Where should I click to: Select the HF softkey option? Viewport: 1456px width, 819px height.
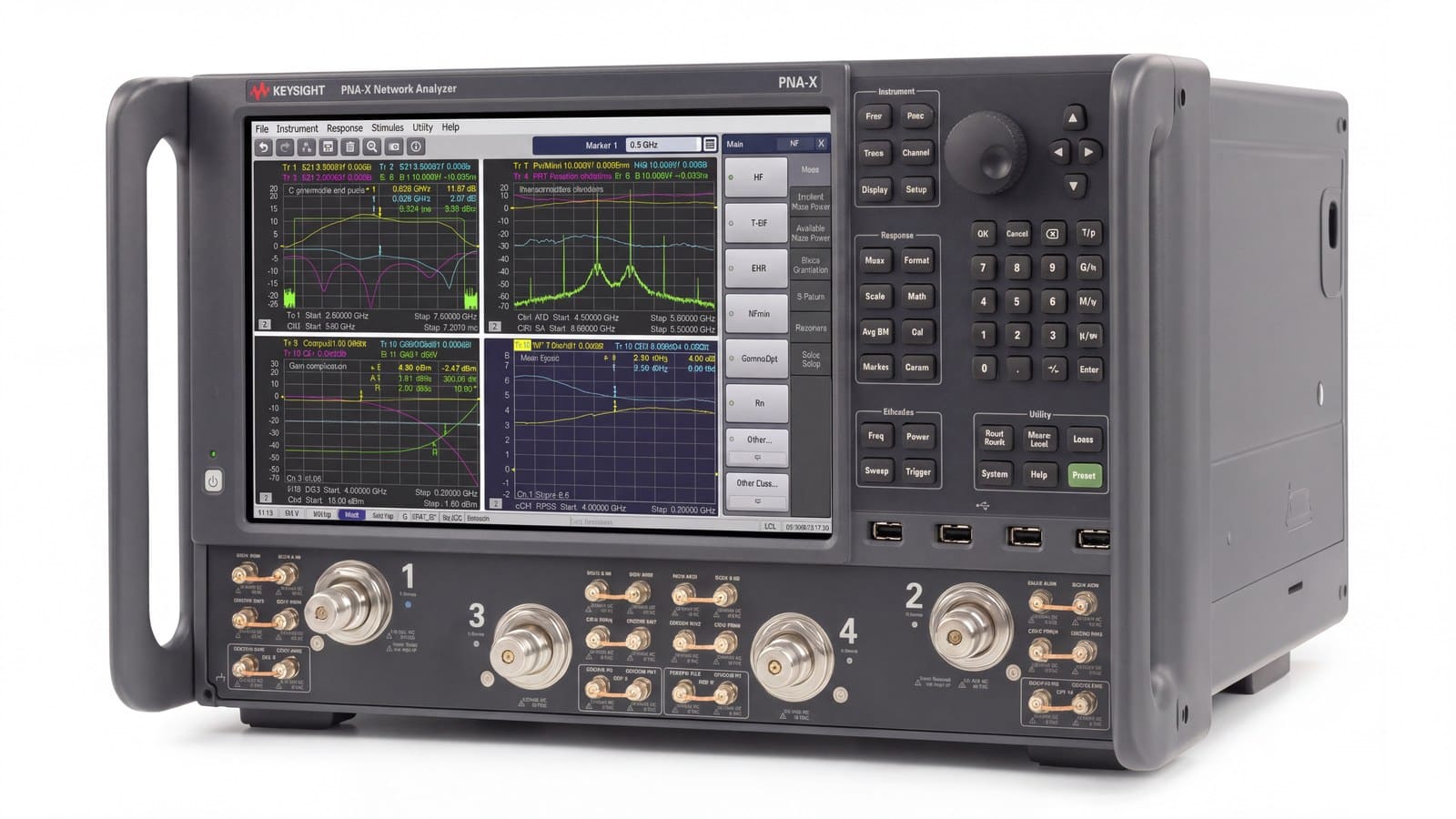tap(756, 177)
